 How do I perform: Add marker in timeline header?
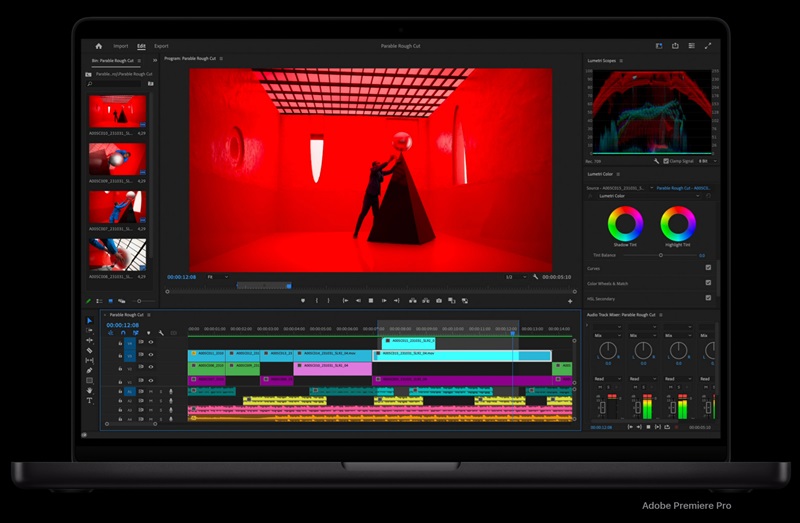[x=148, y=333]
